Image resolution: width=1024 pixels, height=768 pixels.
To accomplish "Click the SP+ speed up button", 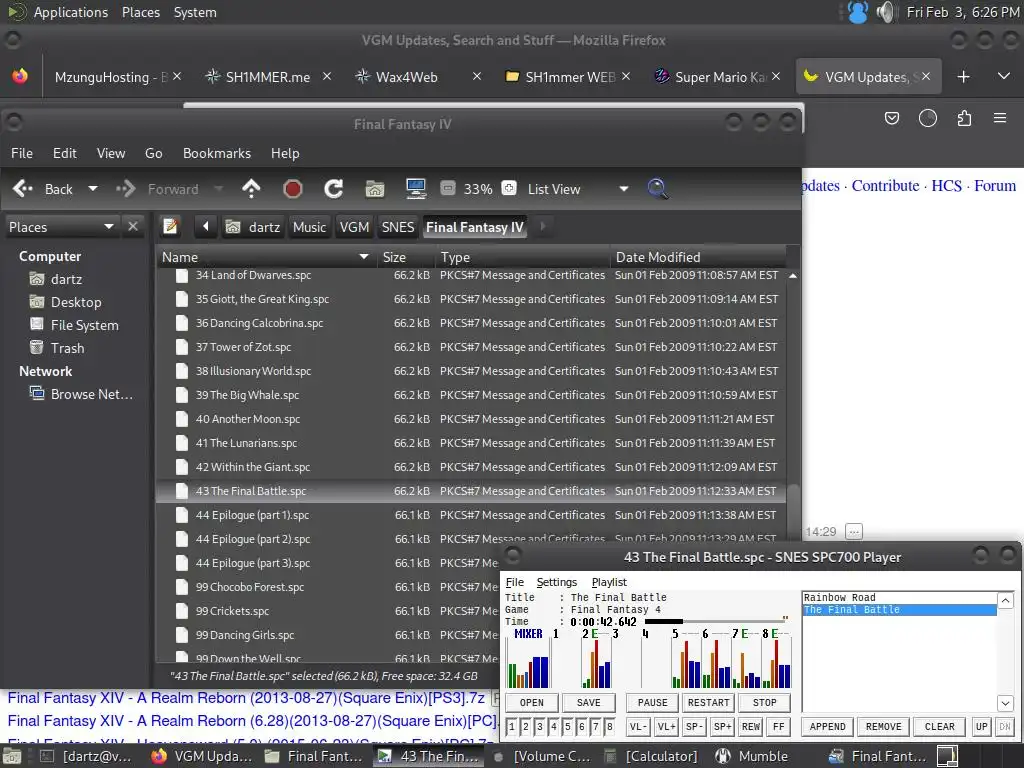I will 722,726.
